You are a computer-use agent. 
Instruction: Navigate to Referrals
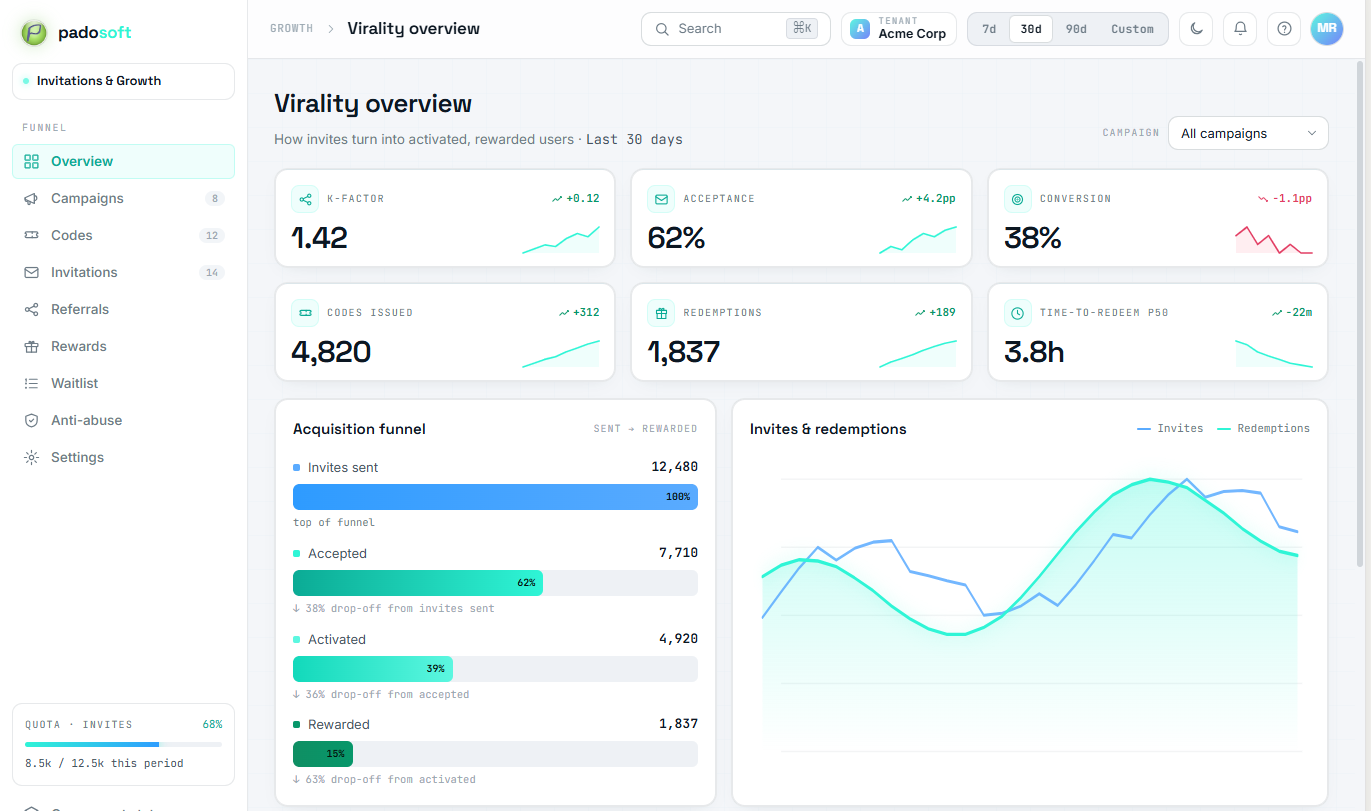(x=123, y=309)
